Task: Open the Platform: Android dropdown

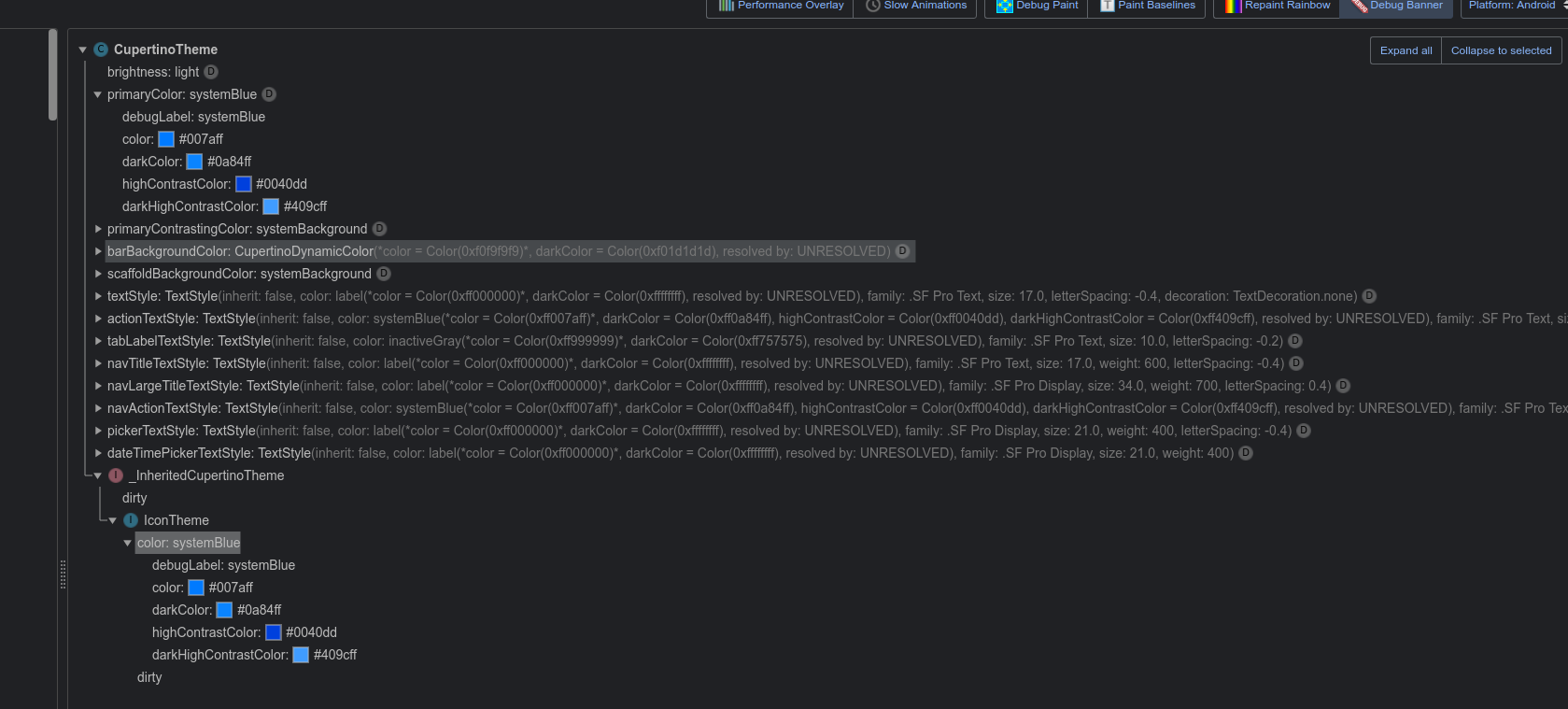Action: click(x=1515, y=7)
